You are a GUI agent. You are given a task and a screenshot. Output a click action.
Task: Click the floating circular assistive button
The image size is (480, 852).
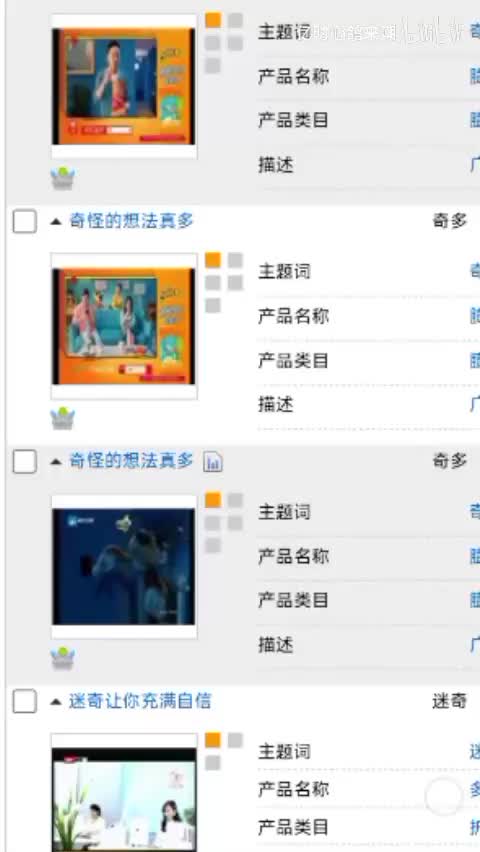coord(444,797)
